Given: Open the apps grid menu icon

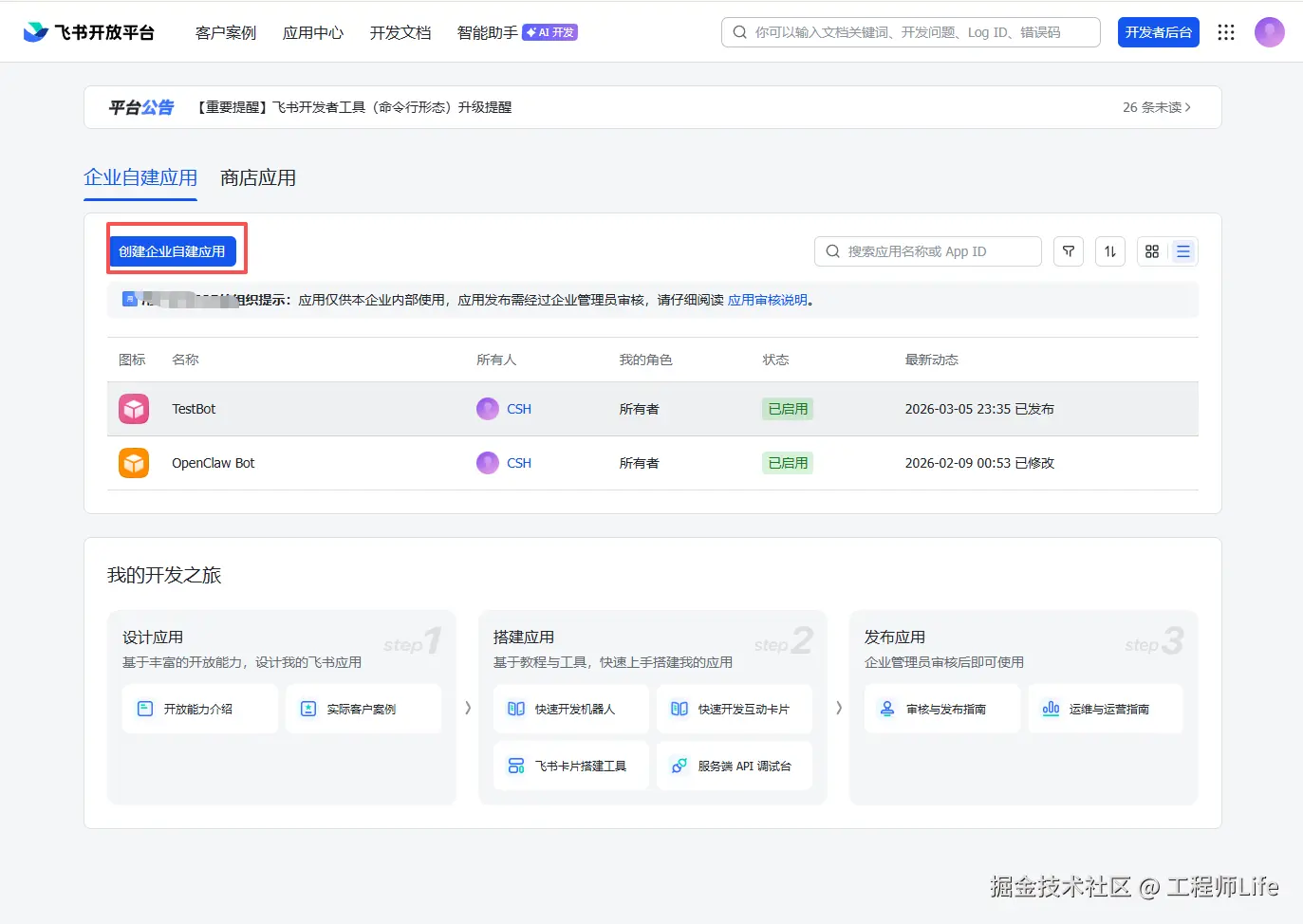Looking at the screenshot, I should pyautogui.click(x=1226, y=32).
